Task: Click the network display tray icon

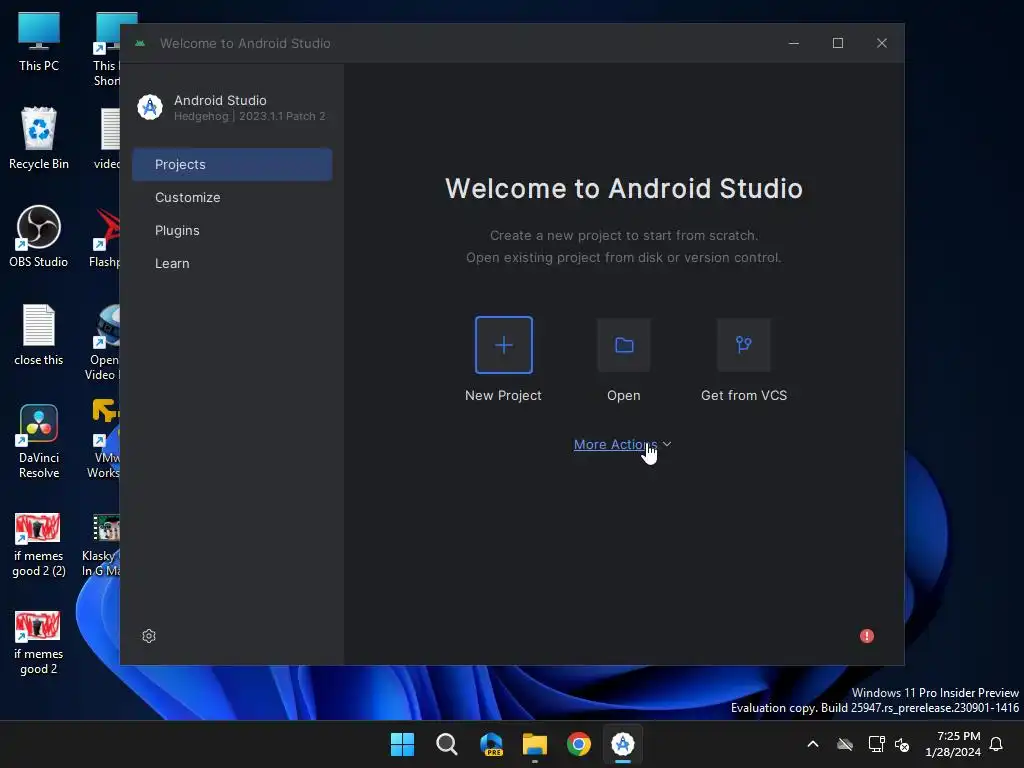Action: click(876, 744)
